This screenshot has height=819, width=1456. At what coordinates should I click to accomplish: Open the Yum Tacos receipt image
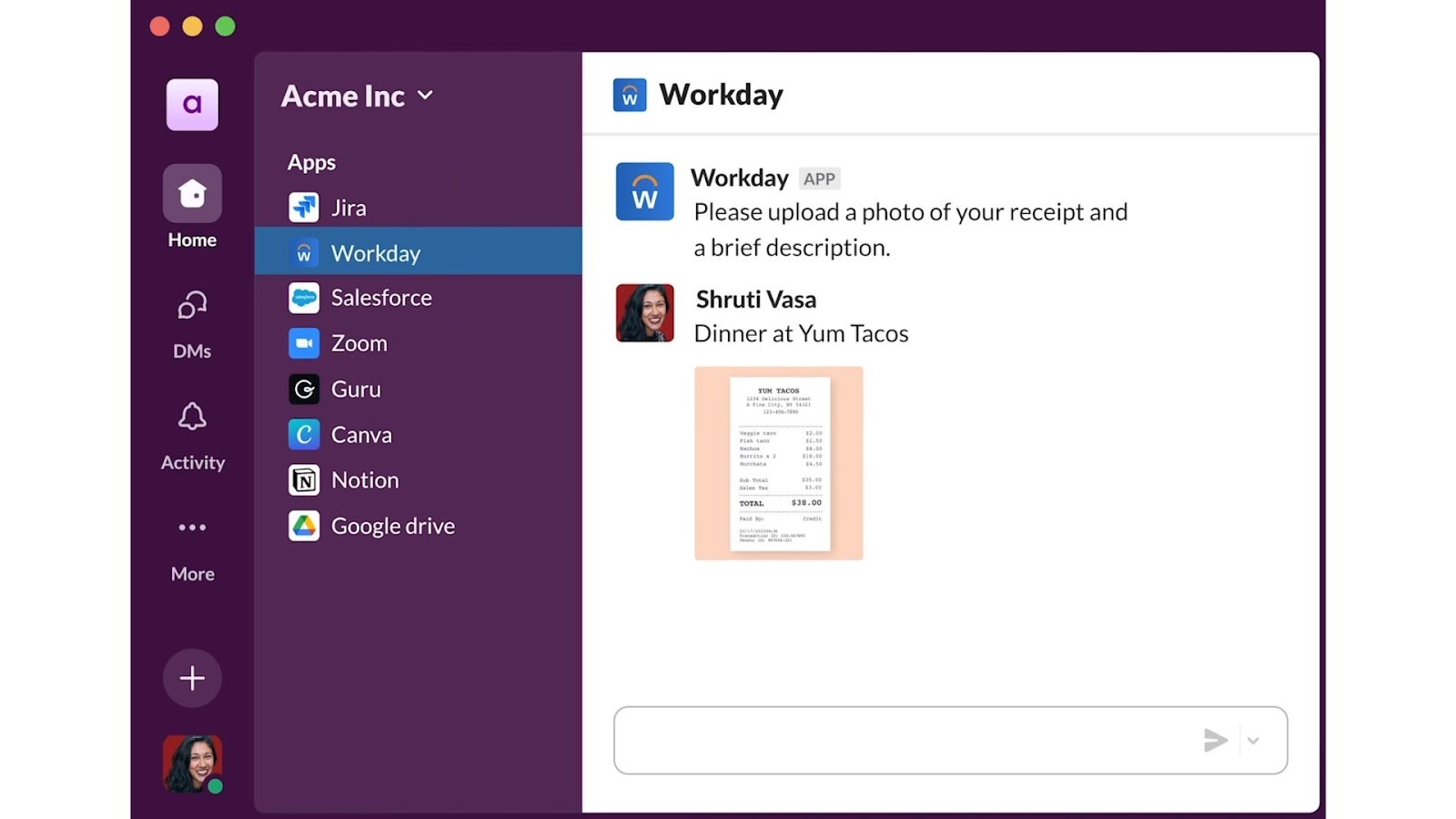click(778, 462)
